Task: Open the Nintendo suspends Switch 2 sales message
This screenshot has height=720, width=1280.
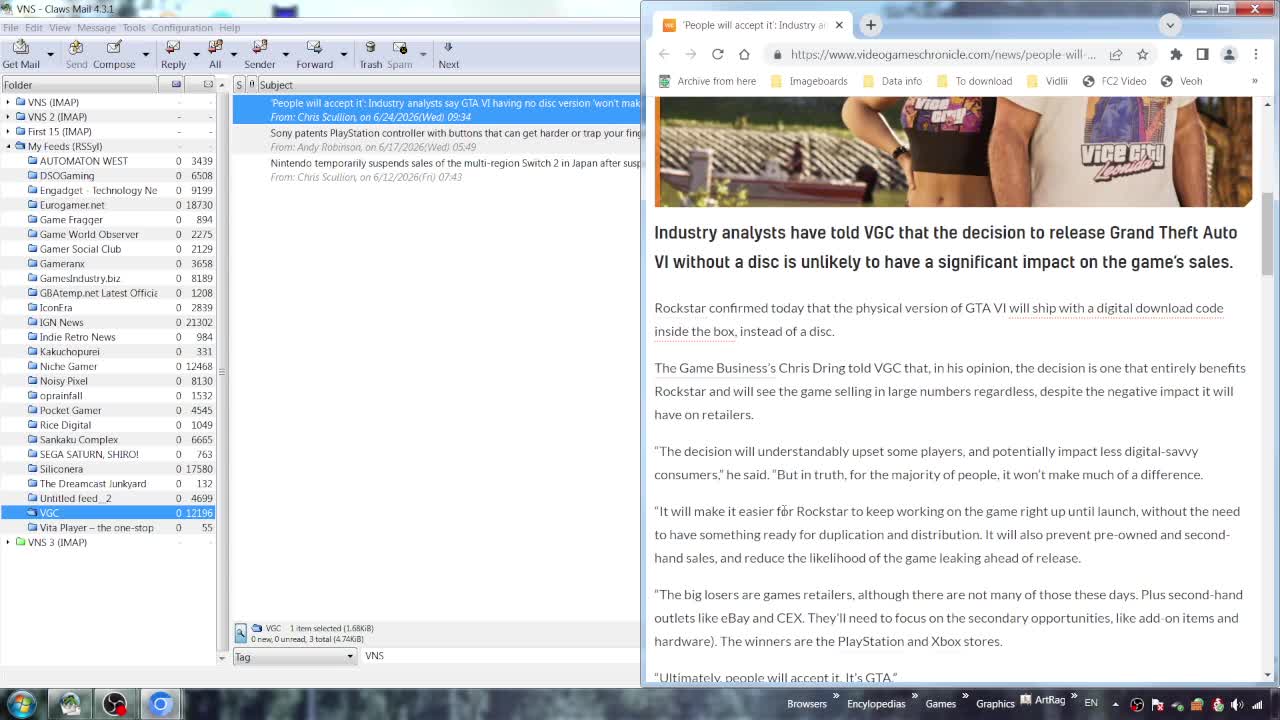Action: click(437, 170)
